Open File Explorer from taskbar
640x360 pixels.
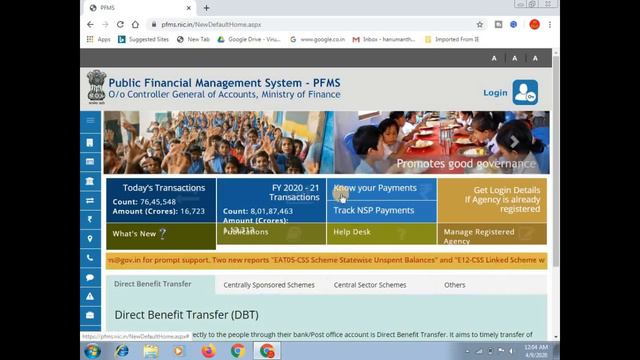[151, 351]
